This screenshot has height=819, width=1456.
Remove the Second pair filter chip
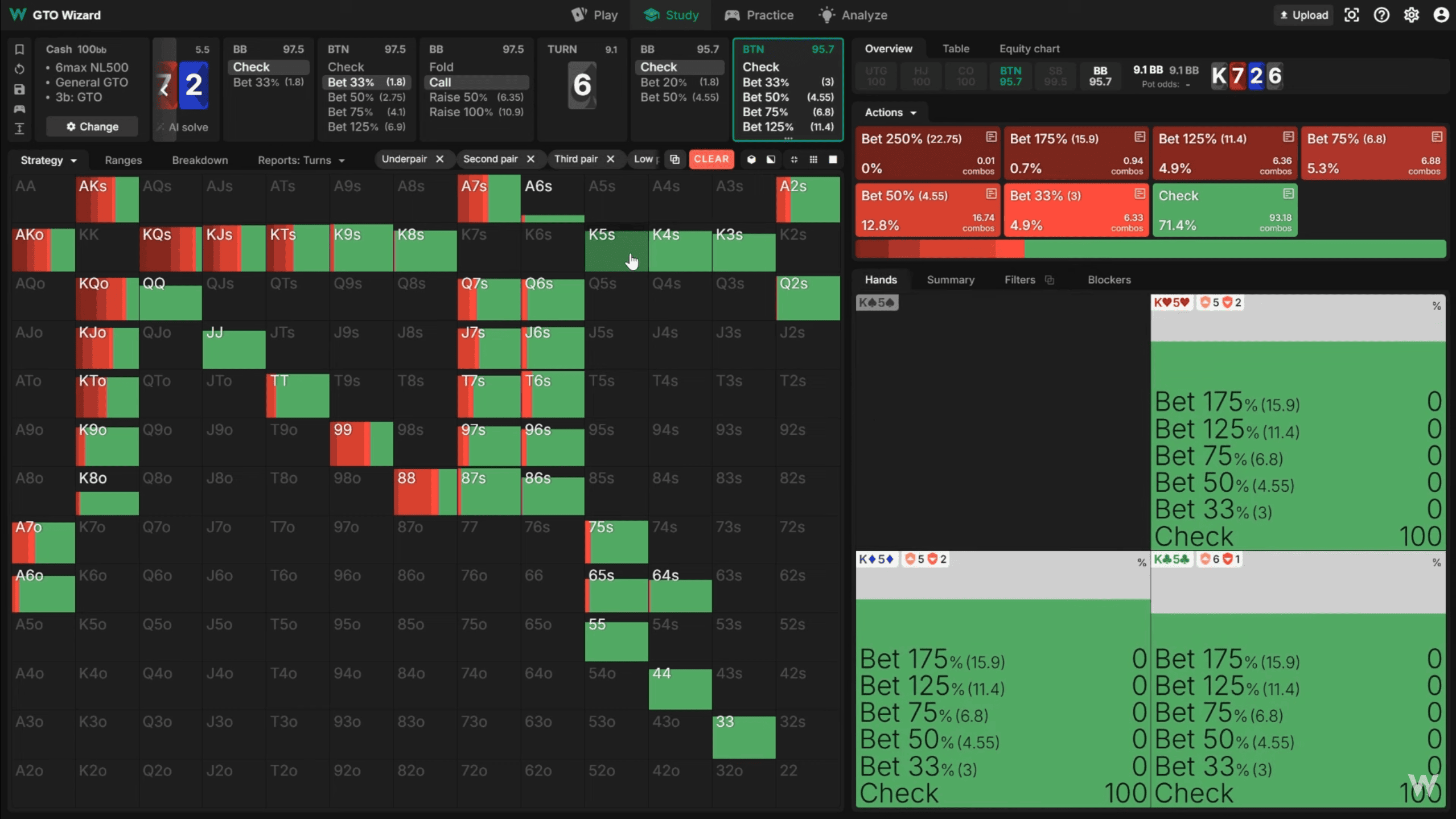(530, 159)
